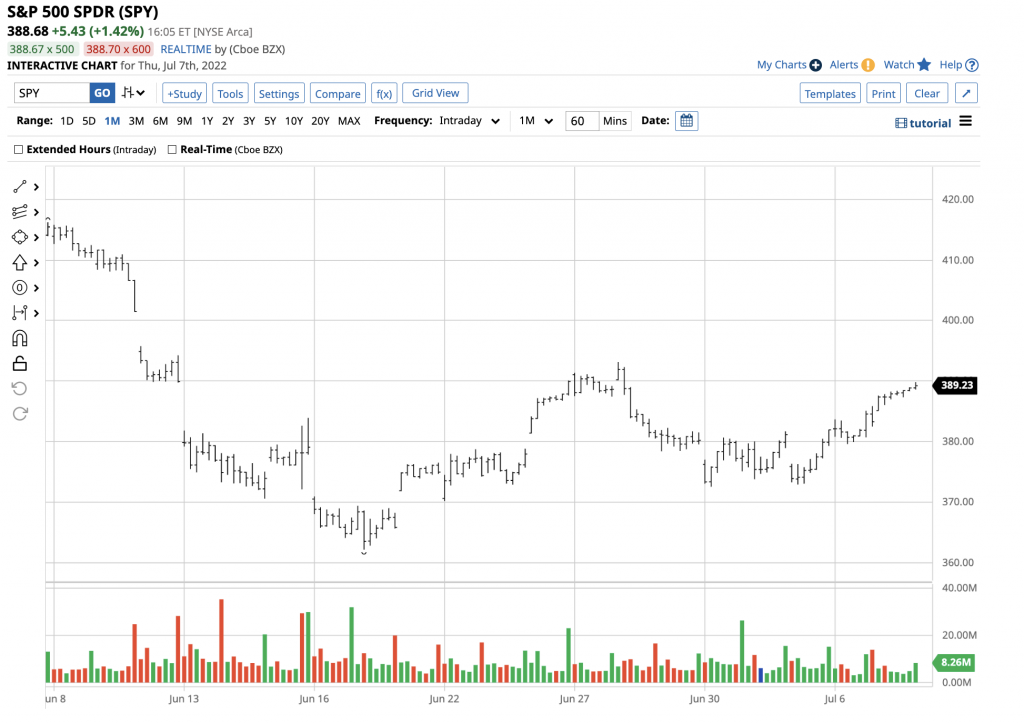
Task: Click the Help question mark icon
Action: click(972, 65)
